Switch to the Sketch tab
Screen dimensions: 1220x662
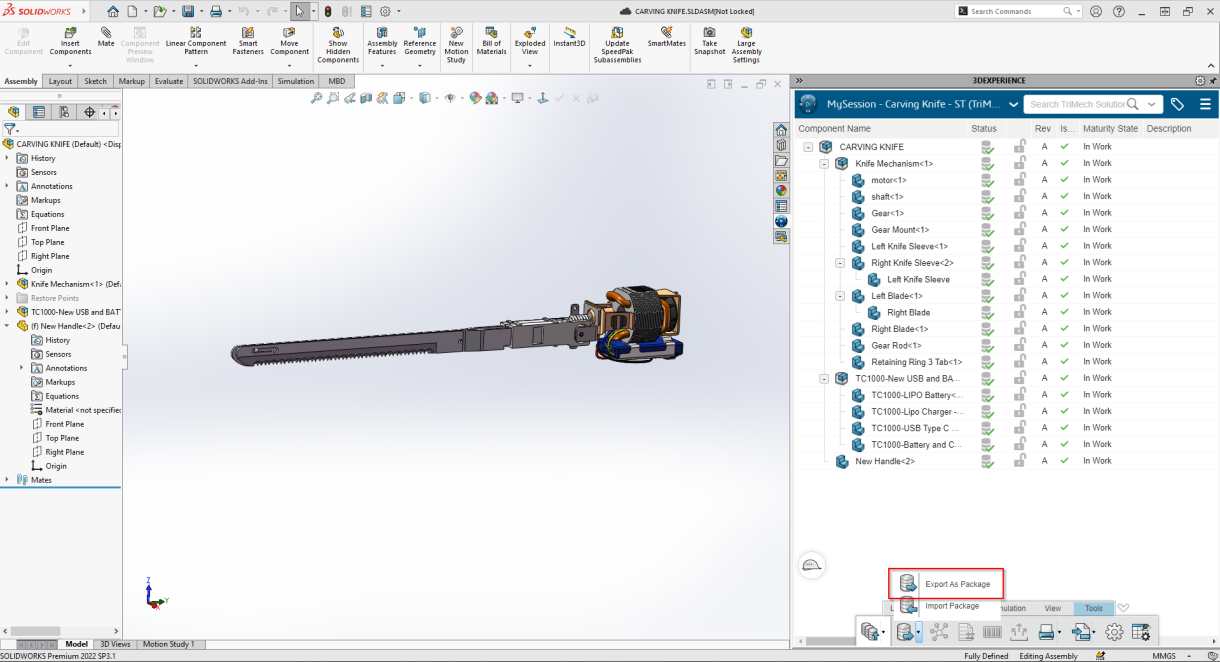tap(95, 81)
